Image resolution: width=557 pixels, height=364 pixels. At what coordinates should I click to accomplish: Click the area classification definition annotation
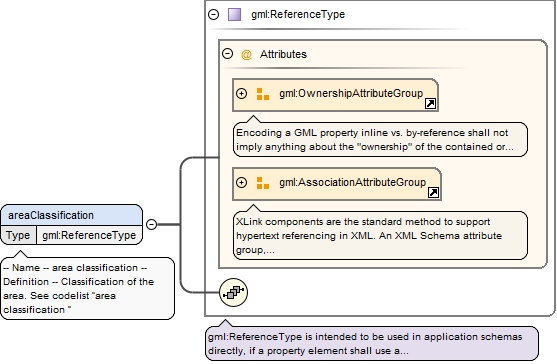pos(88,288)
